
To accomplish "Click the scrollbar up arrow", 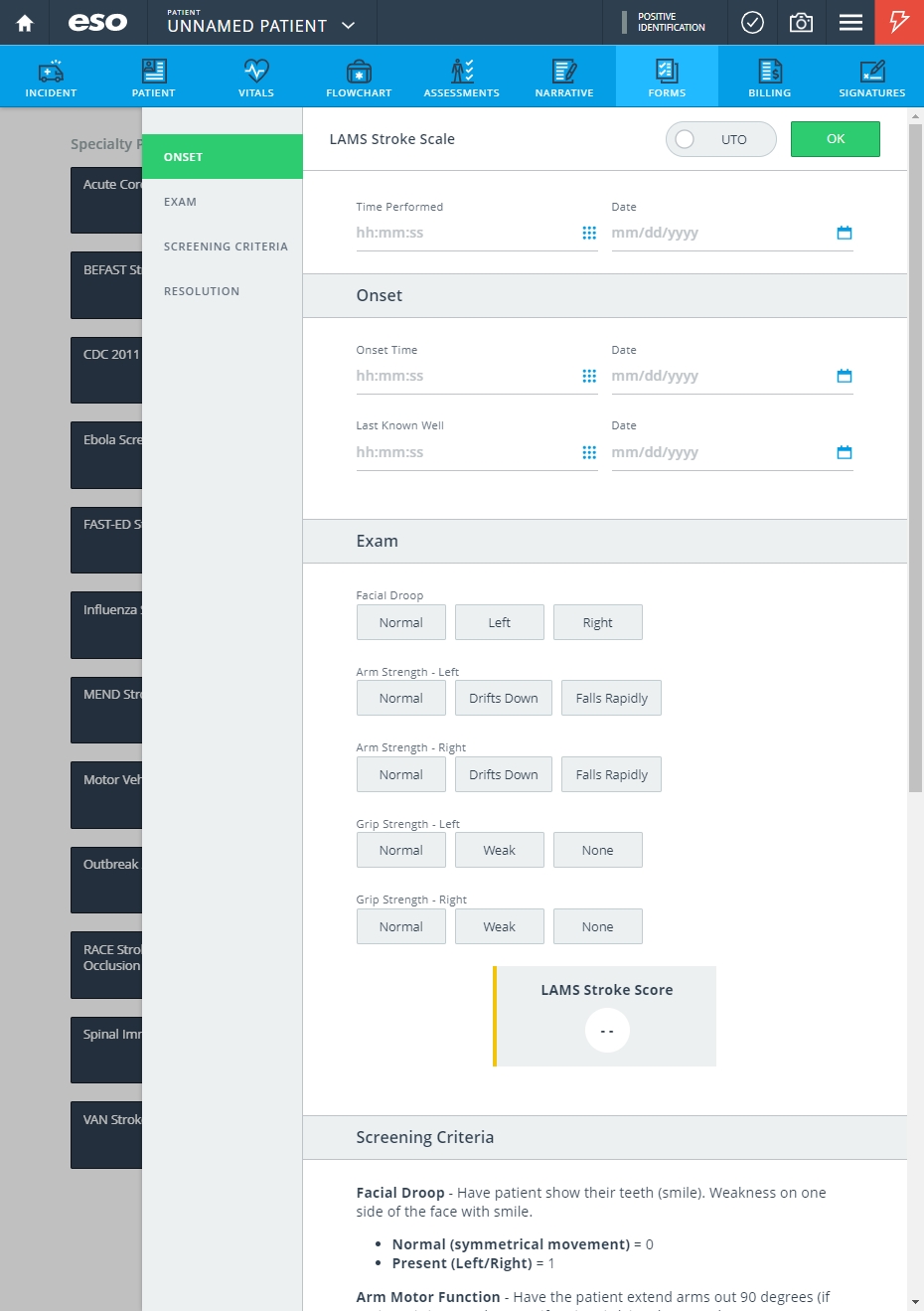I will 915,116.
